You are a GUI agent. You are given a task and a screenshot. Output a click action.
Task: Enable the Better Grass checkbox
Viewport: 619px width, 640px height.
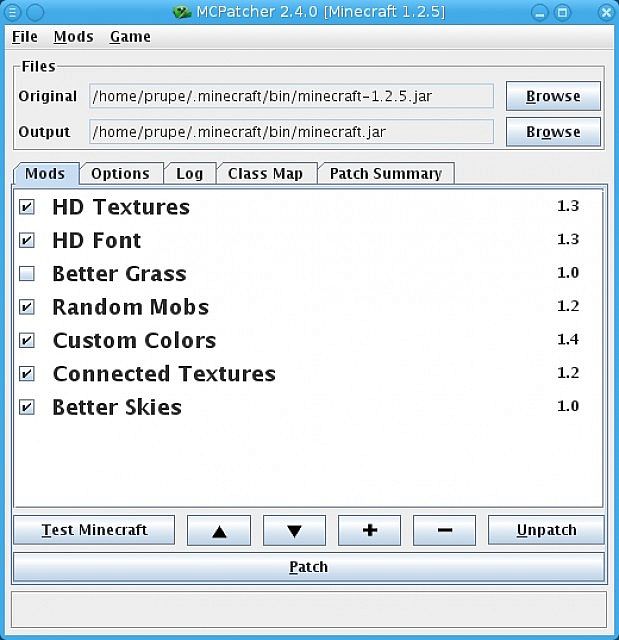(27, 274)
